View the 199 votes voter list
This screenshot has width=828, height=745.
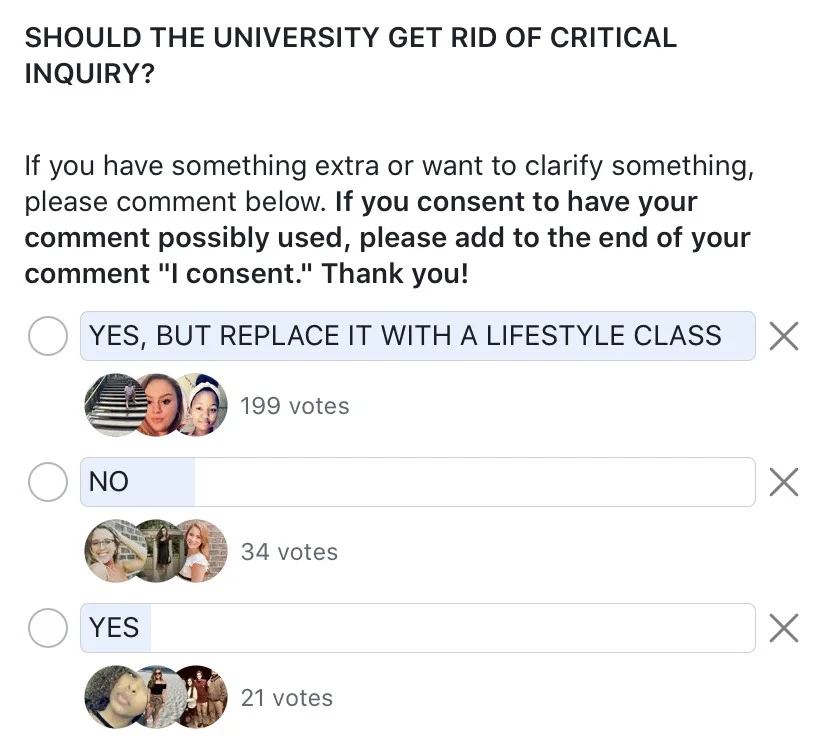(295, 406)
